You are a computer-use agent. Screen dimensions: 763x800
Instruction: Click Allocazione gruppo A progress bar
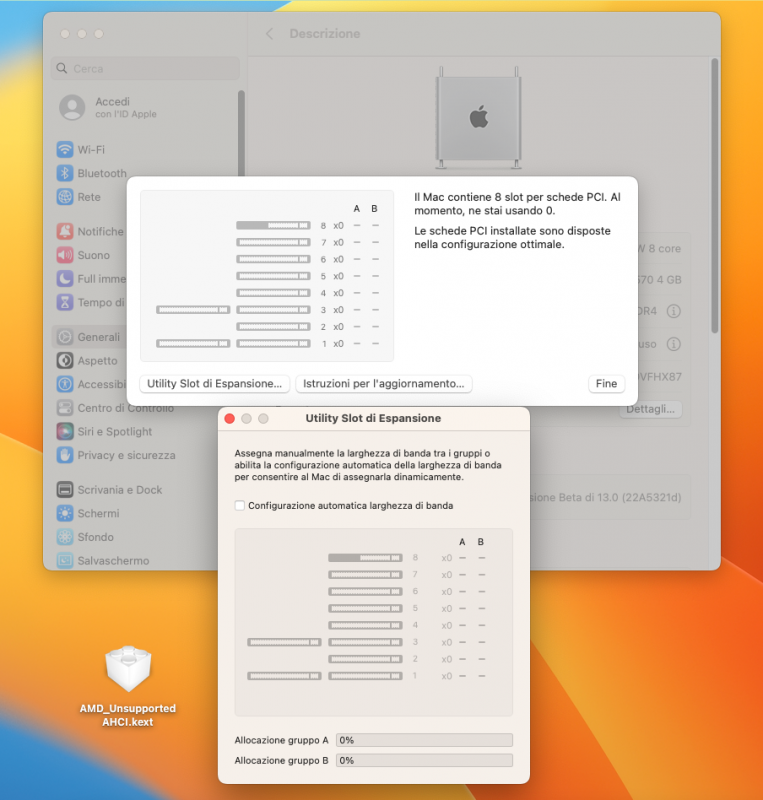(424, 740)
